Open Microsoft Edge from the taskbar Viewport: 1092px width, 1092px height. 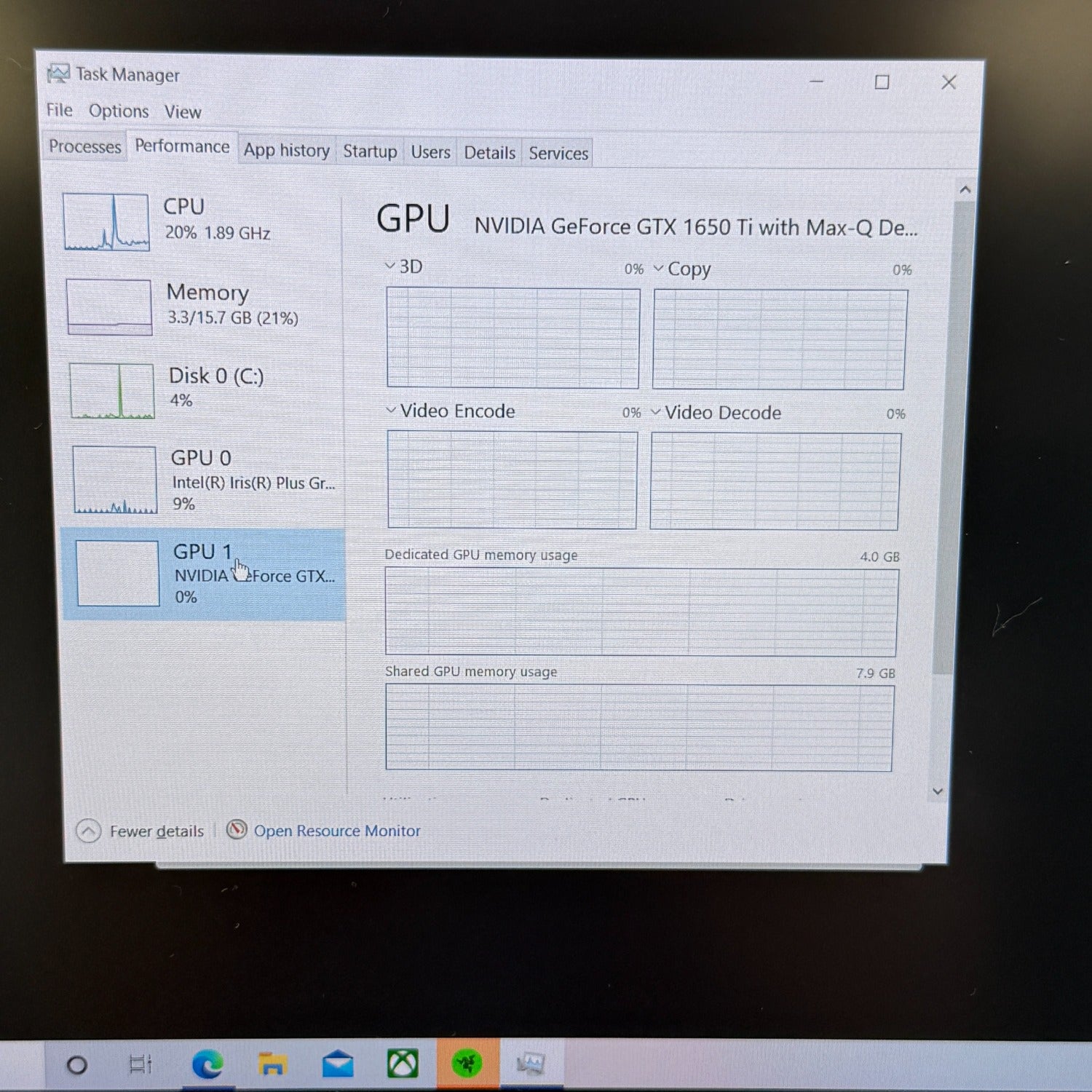207,1065
